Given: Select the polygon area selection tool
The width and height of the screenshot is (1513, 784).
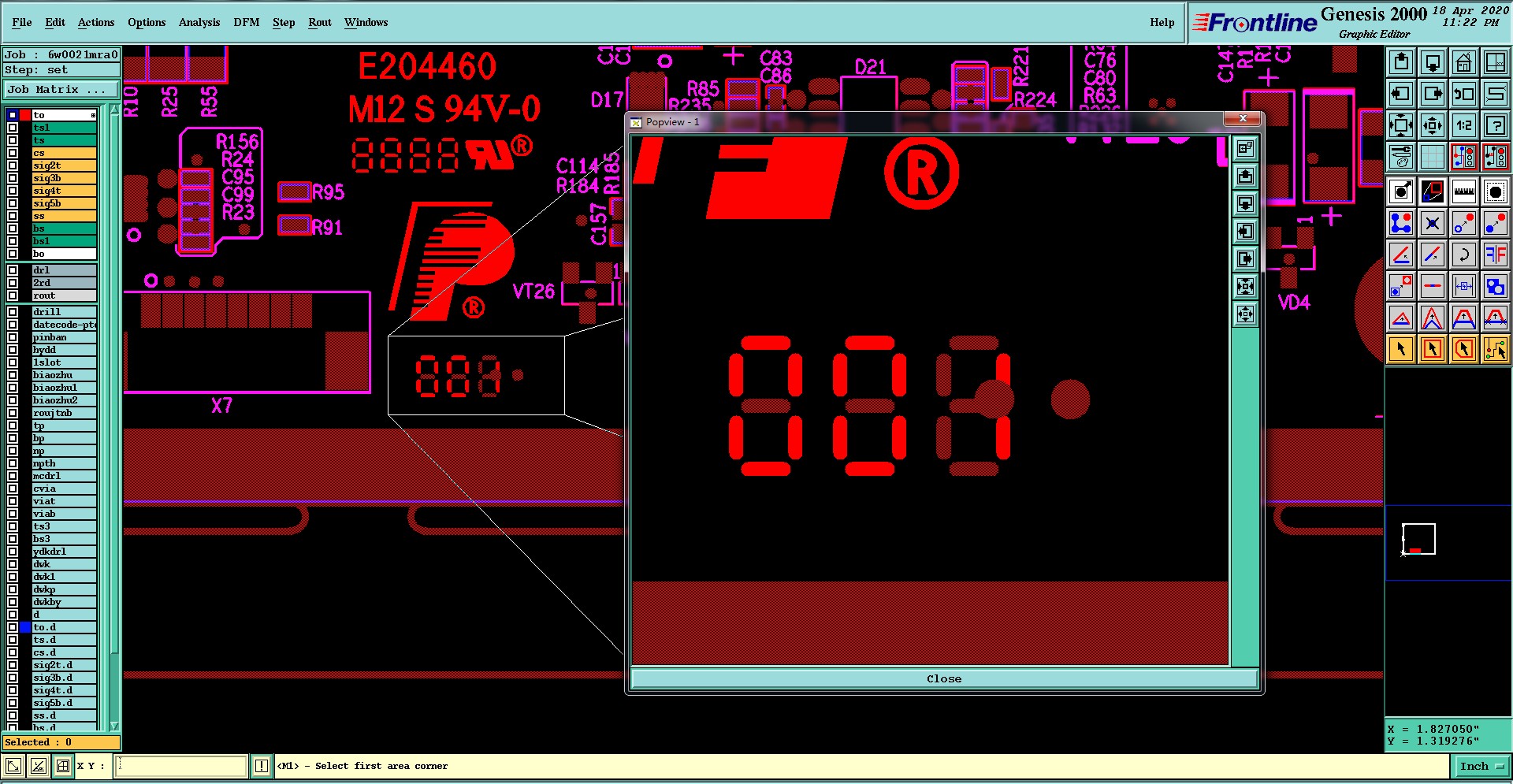Looking at the screenshot, I should click(1464, 348).
